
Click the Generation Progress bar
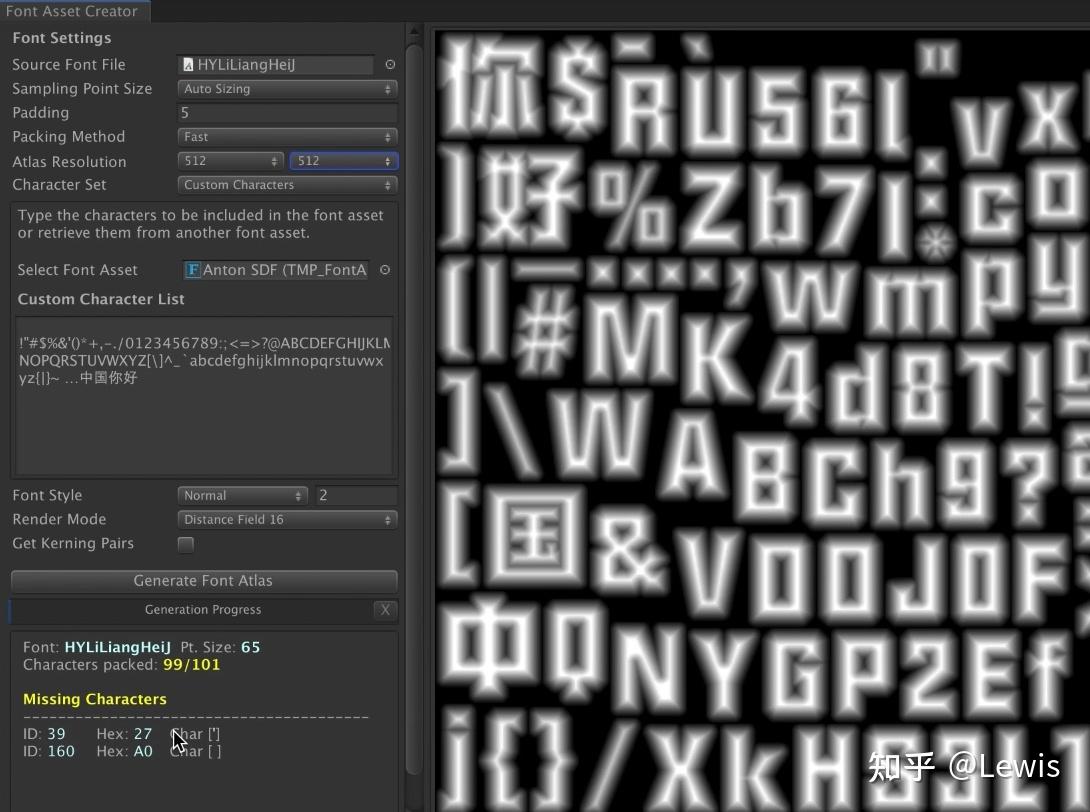203,610
